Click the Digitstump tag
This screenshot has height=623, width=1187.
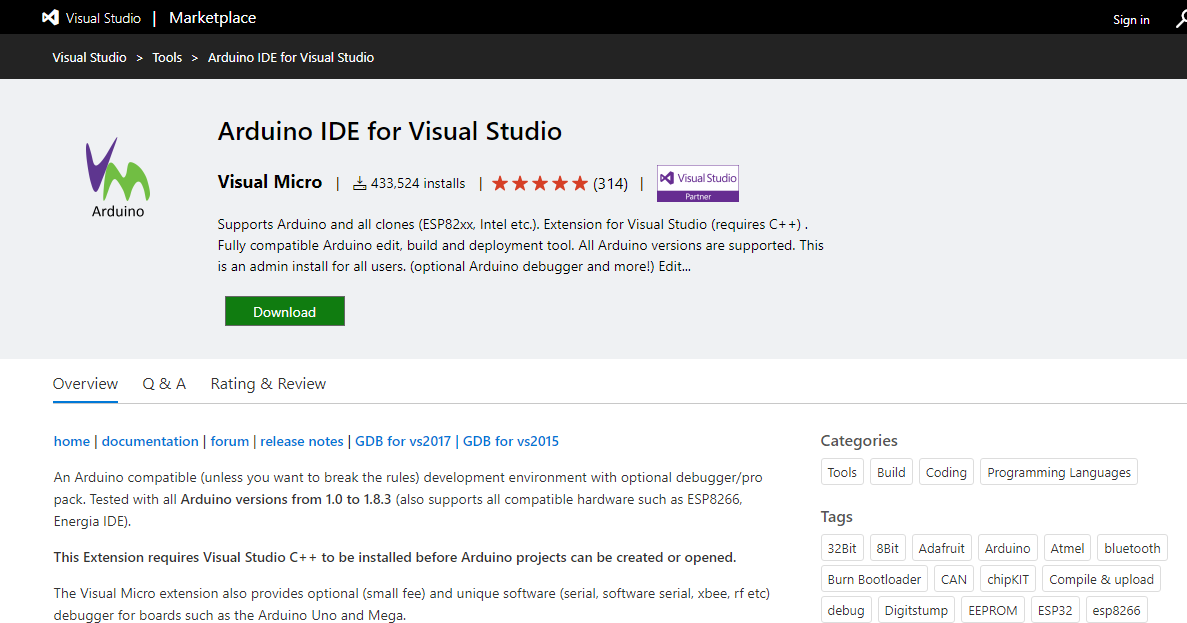916,610
